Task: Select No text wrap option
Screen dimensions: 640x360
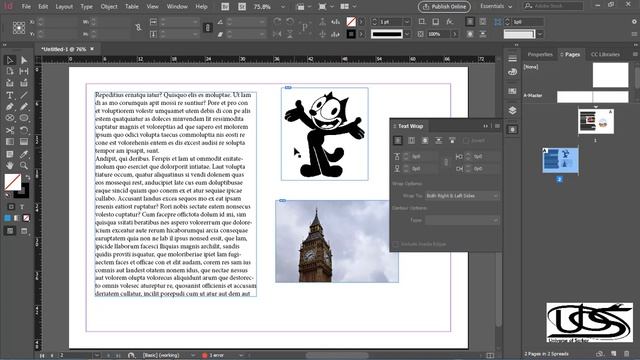Action: 398,140
